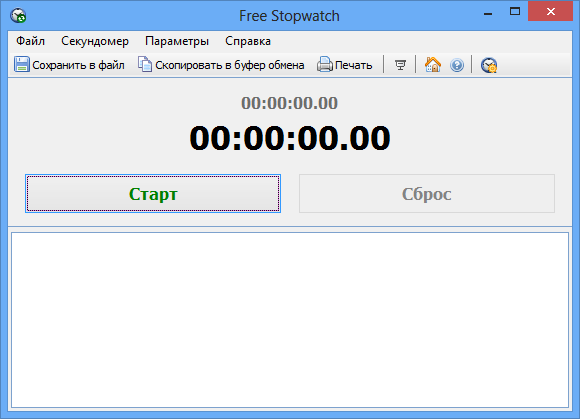Click the Free Stopwatch app icon in title bar
Viewport: 580px width, 419px height.
(x=18, y=16)
